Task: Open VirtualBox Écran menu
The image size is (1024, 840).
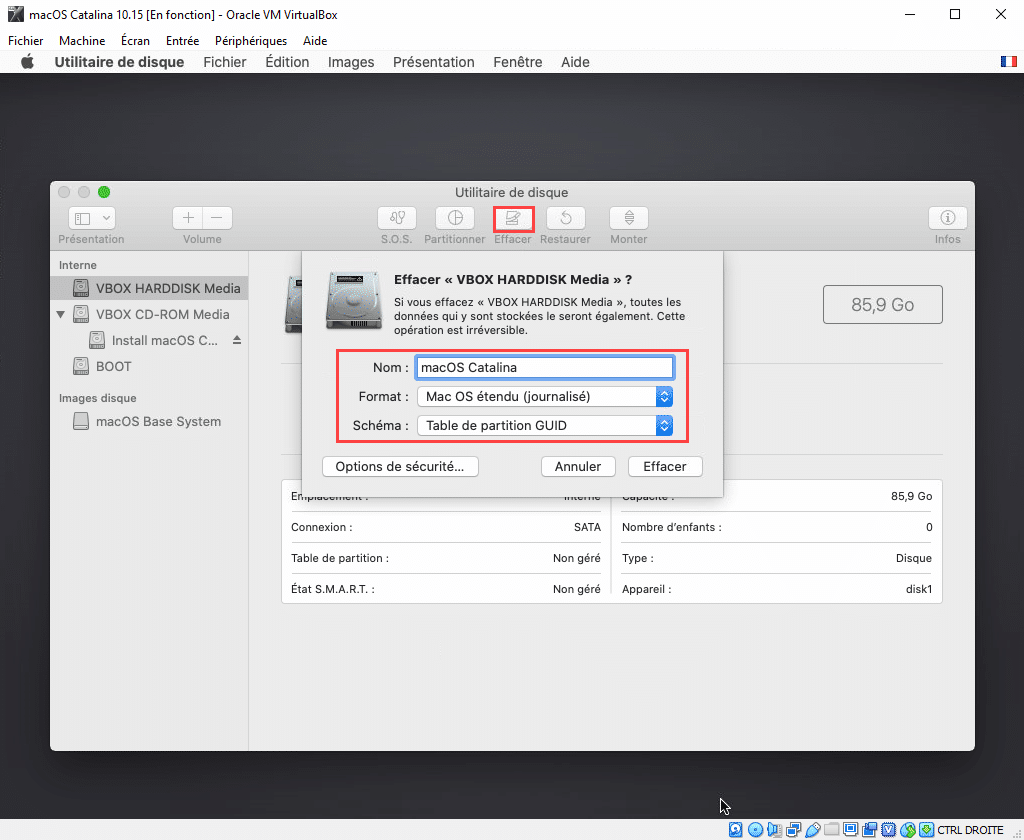Action: pos(135,40)
